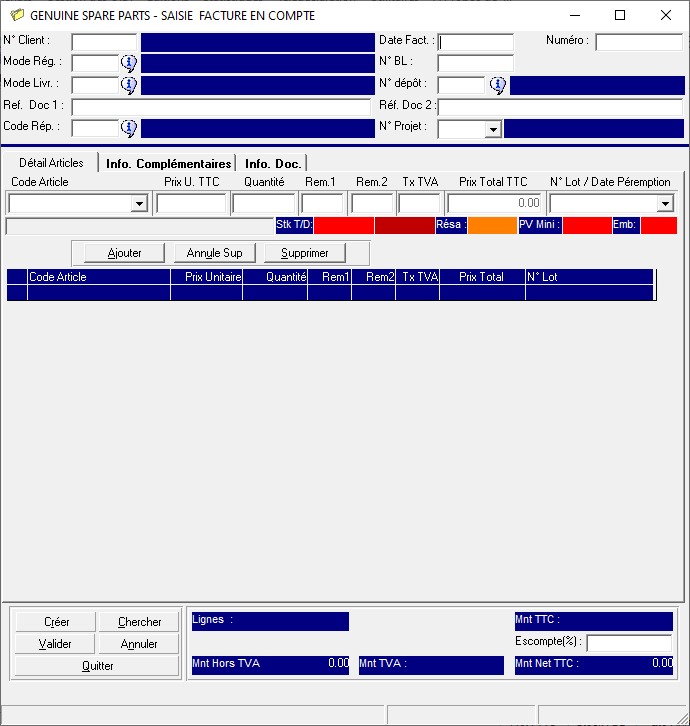
Task: Select the Détail Articles tab
Action: click(51, 162)
